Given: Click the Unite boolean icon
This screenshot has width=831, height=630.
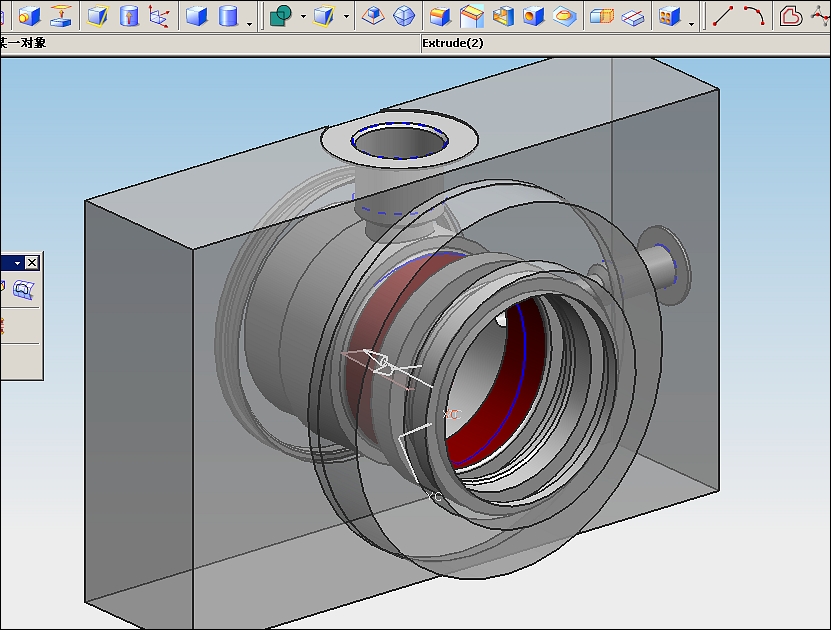Looking at the screenshot, I should pos(281,15).
